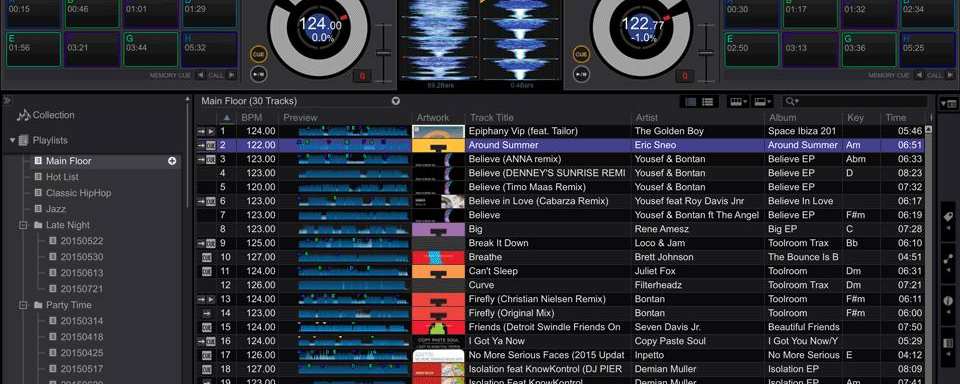Collapse the Late Night folder

[23, 225]
